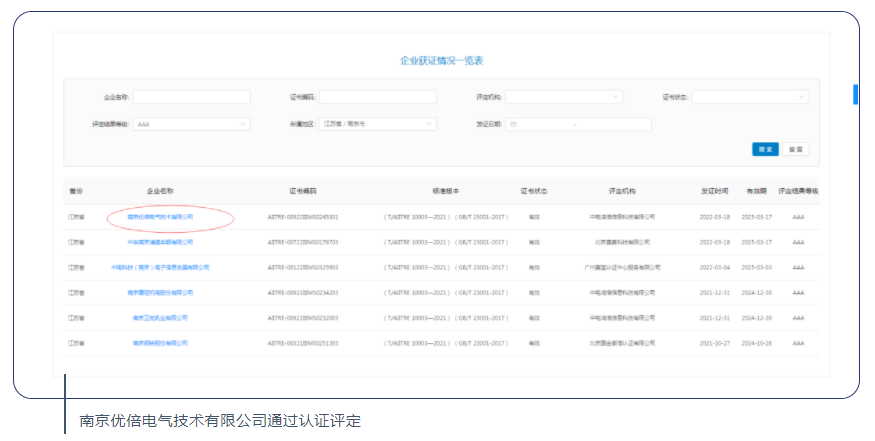This screenshot has height=441, width=875.
Task: Click the white 重置 reset button
Action: coord(796,149)
